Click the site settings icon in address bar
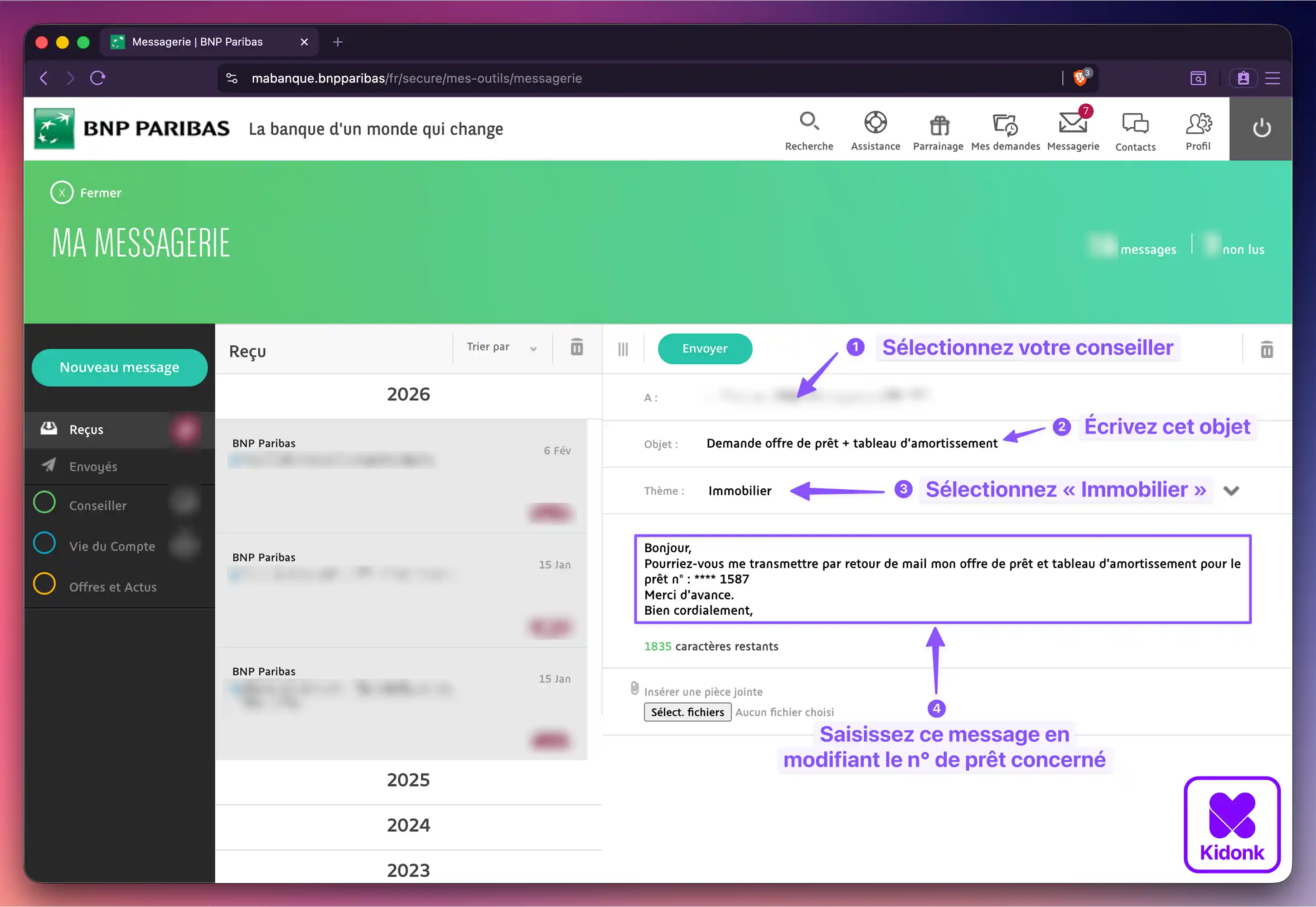The height and width of the screenshot is (907, 1316). [232, 78]
